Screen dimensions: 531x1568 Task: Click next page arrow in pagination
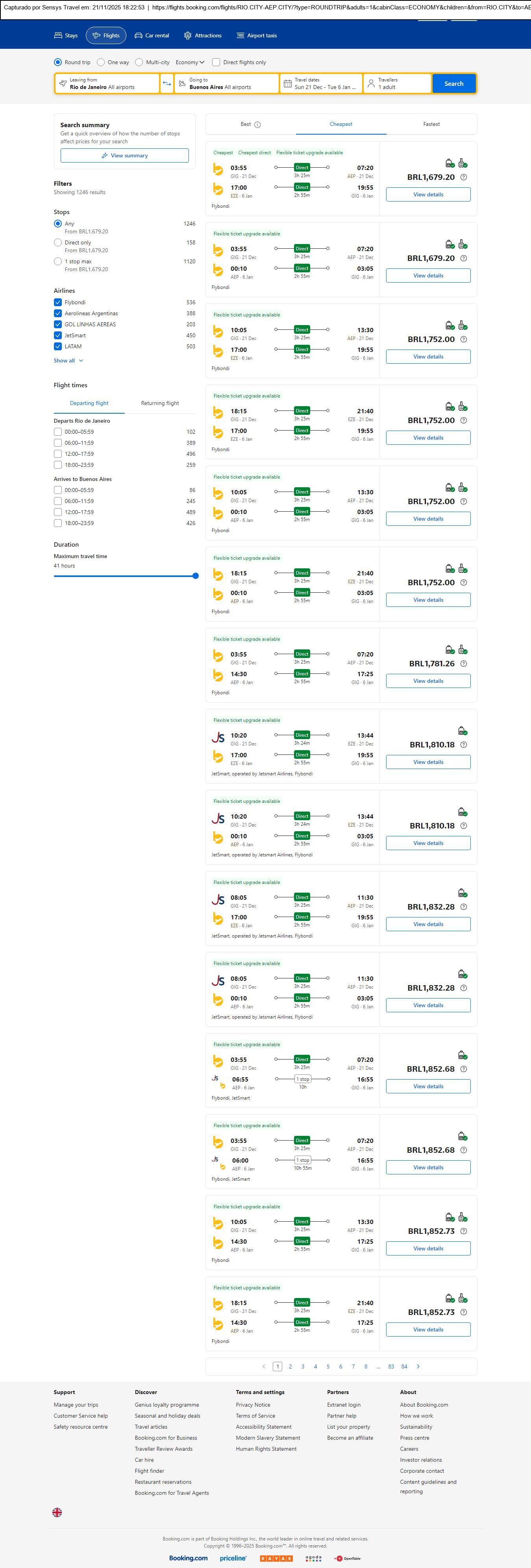tap(418, 1366)
